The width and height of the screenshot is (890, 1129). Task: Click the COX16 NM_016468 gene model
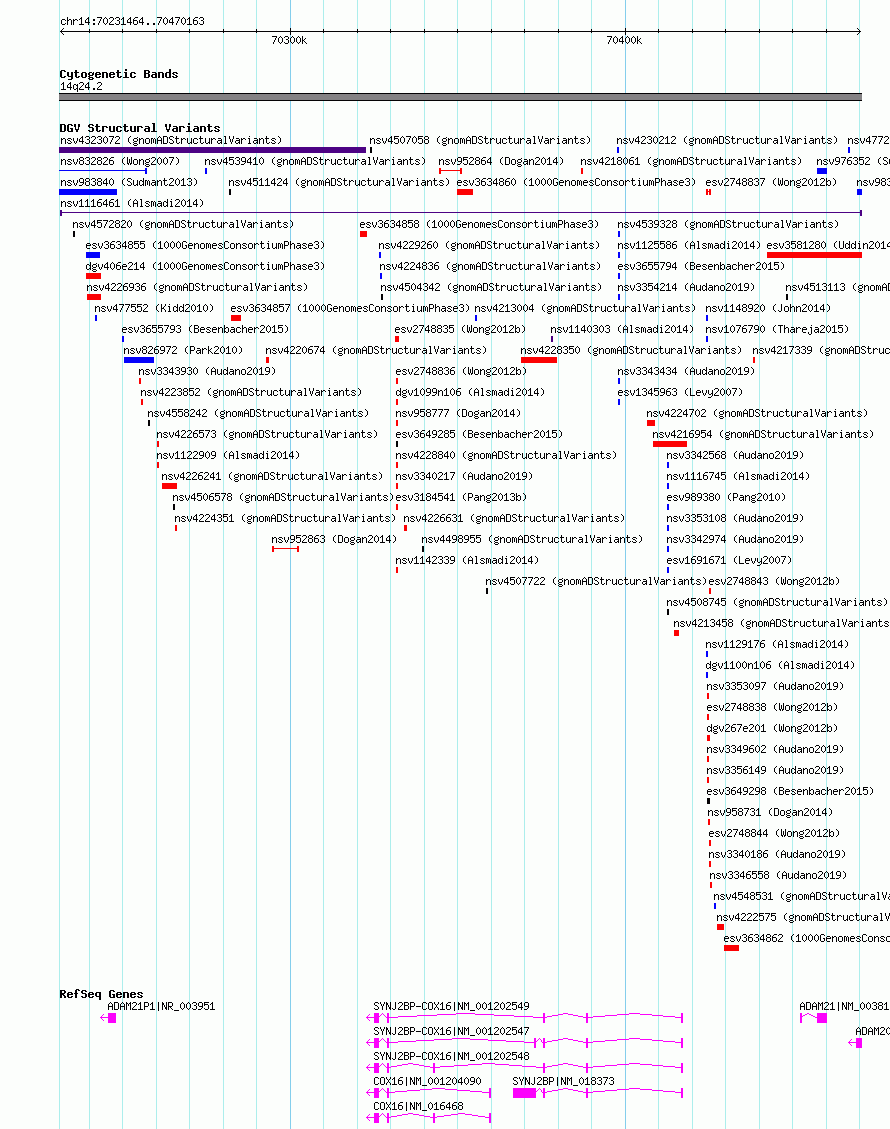point(428,1117)
